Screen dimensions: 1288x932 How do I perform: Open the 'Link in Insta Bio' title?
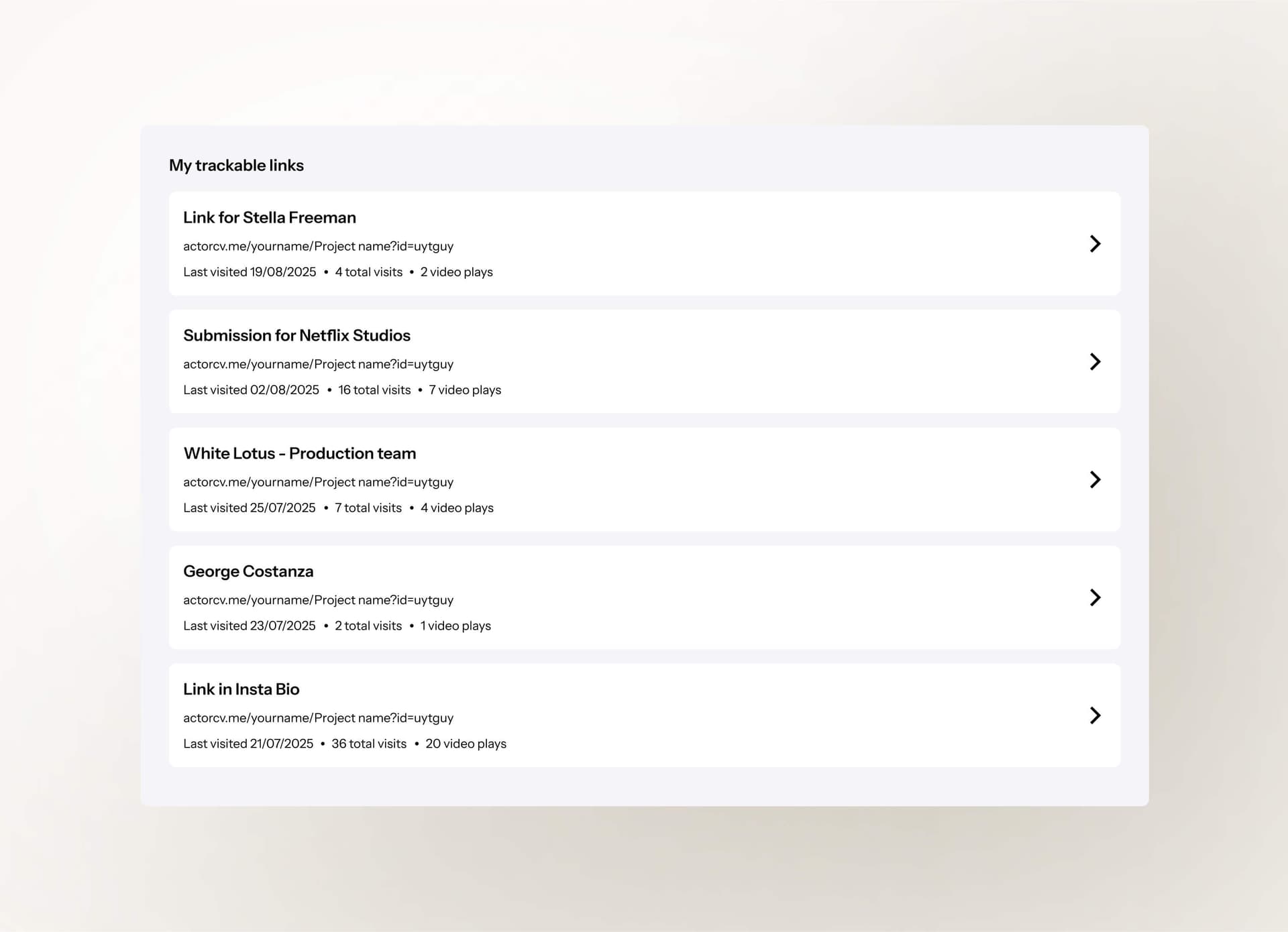(x=241, y=689)
